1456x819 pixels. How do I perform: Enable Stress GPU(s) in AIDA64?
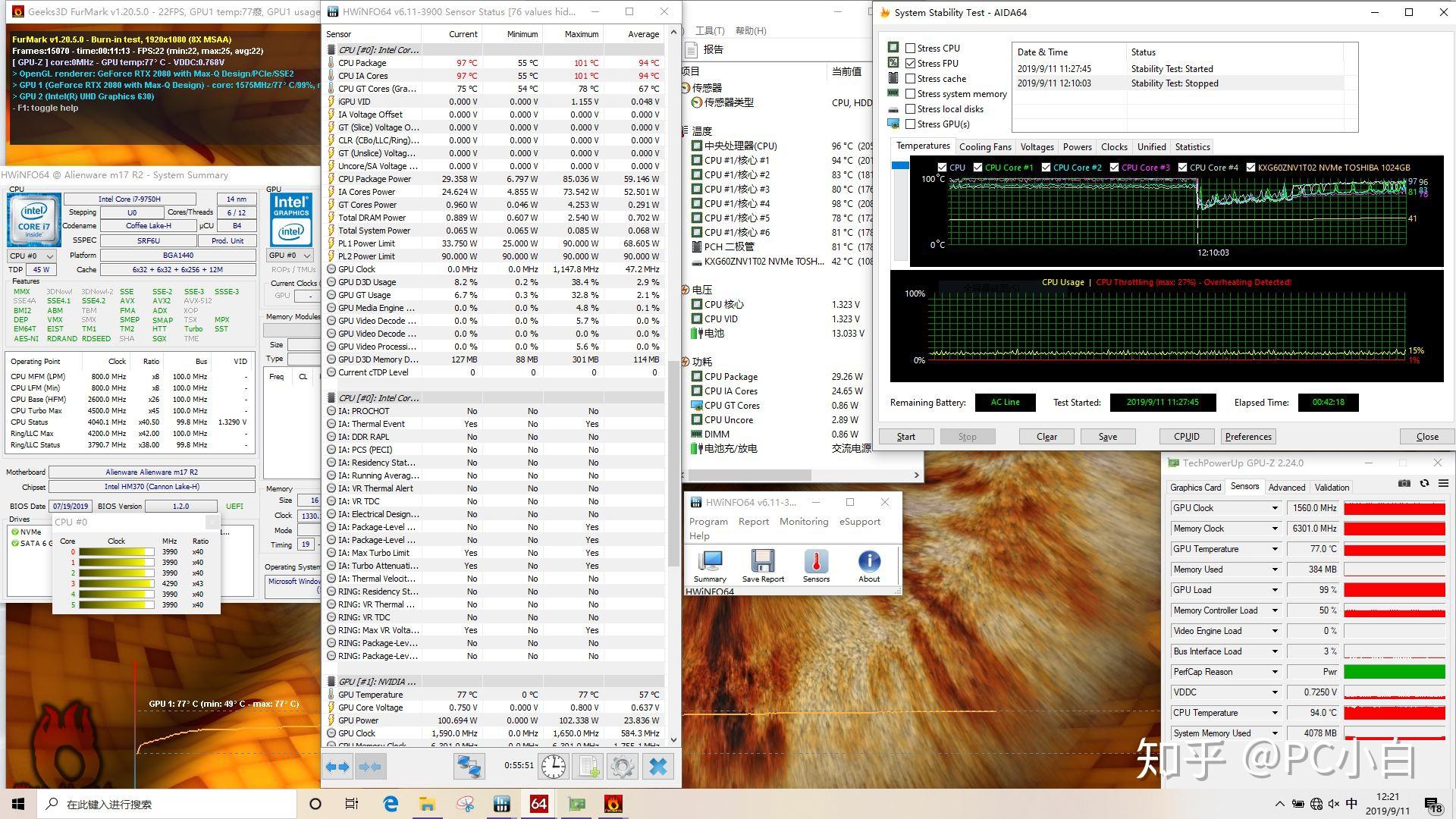[911, 124]
